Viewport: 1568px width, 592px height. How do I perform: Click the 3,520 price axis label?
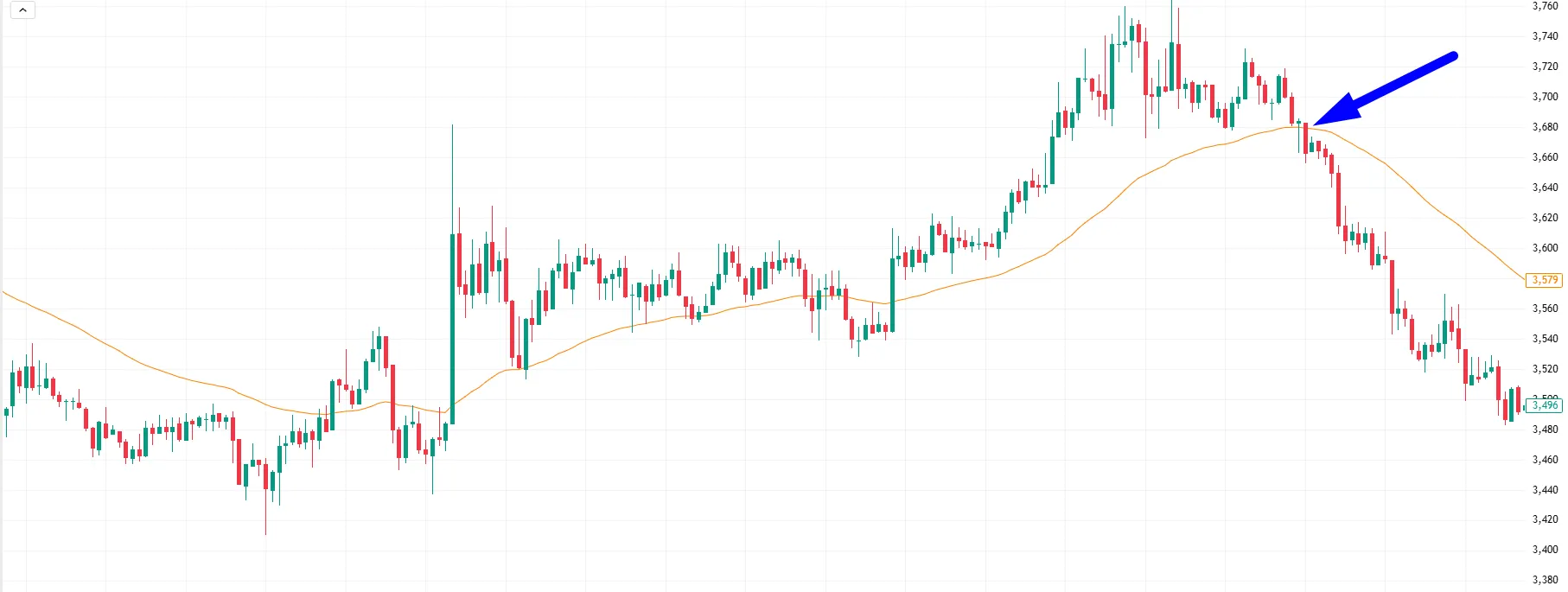[x=1545, y=369]
